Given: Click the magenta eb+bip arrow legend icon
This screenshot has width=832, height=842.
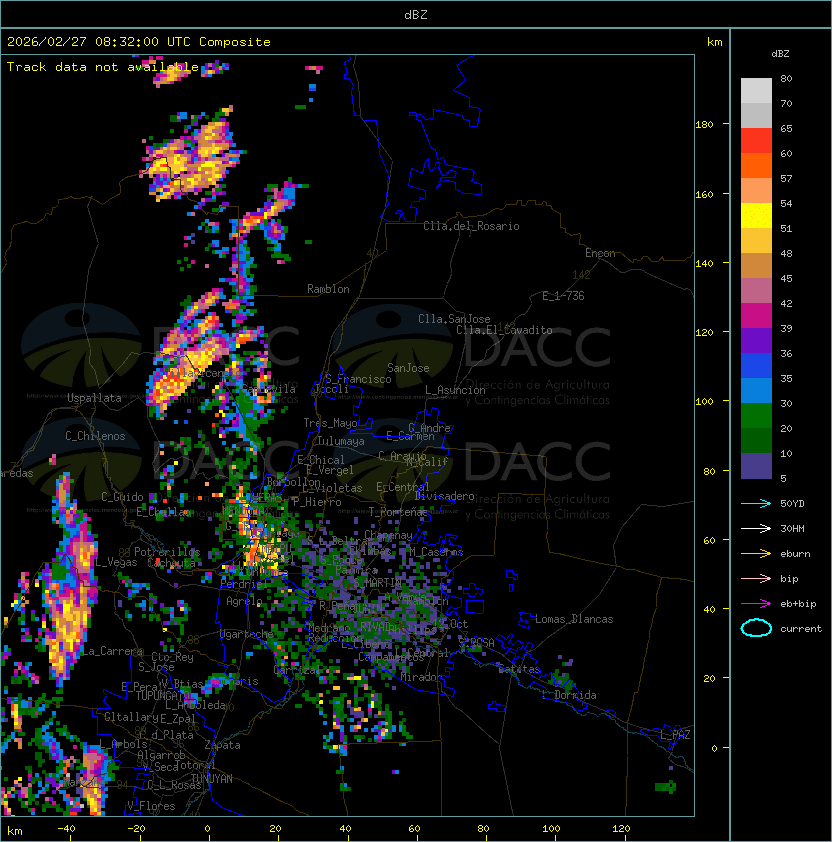Looking at the screenshot, I should pos(756,604).
